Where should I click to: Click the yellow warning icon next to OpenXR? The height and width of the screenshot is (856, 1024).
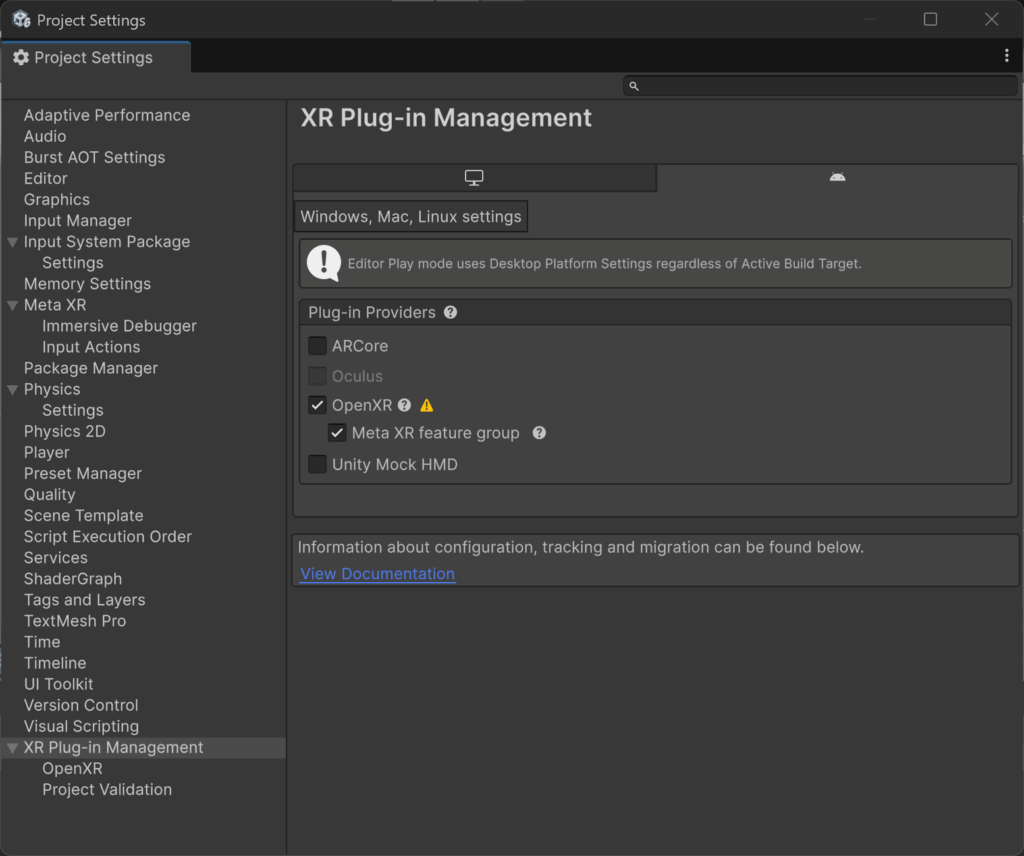tap(426, 405)
